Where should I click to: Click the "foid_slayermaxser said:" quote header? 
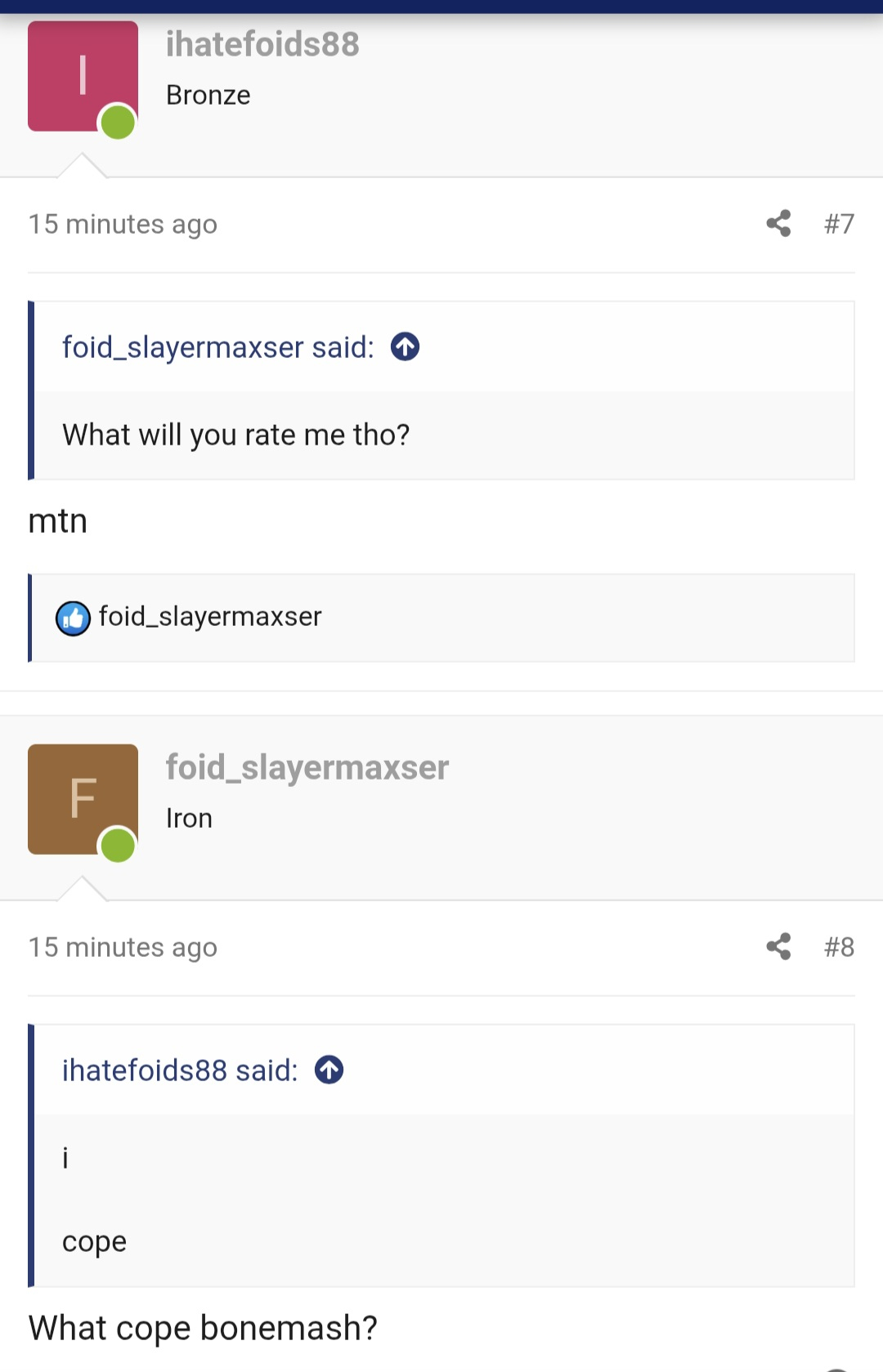click(x=217, y=347)
